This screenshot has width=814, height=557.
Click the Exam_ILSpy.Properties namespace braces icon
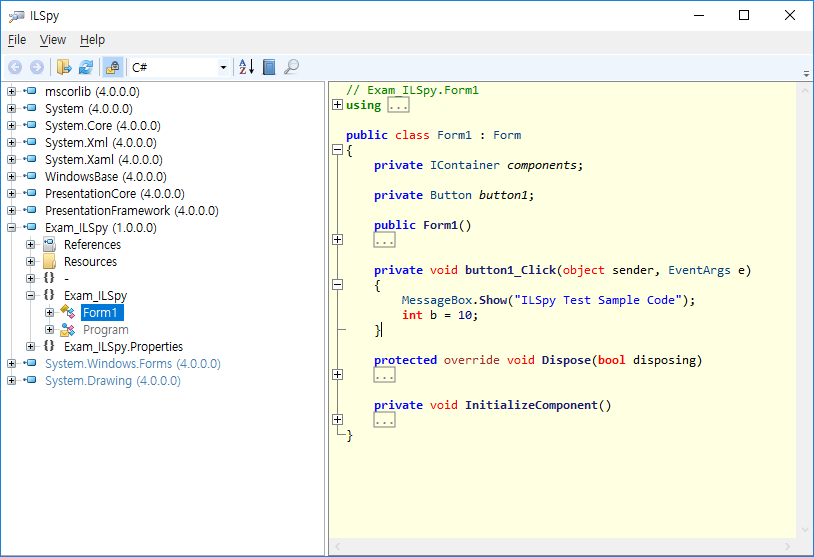pyautogui.click(x=49, y=346)
